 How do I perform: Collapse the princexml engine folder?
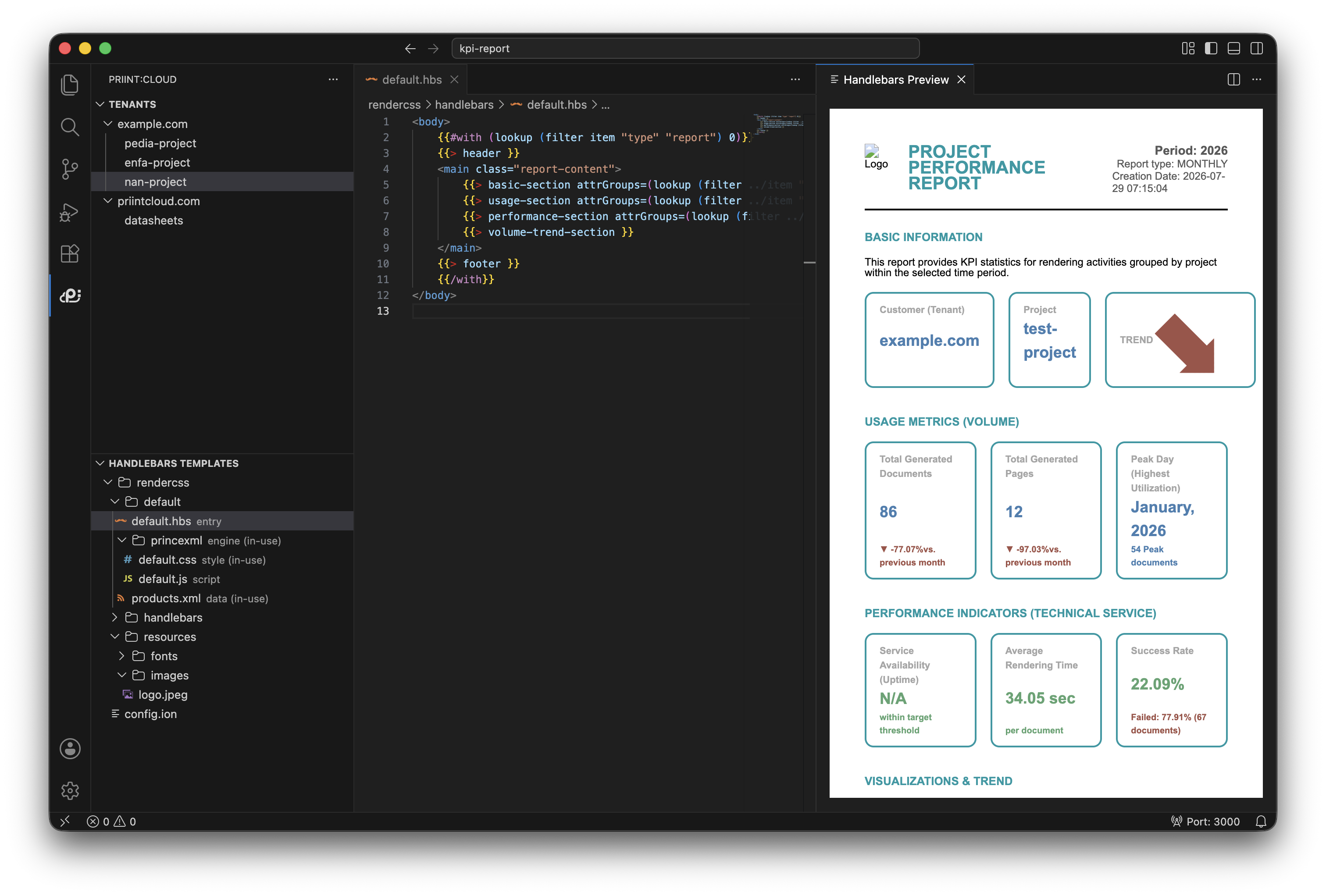tap(121, 540)
